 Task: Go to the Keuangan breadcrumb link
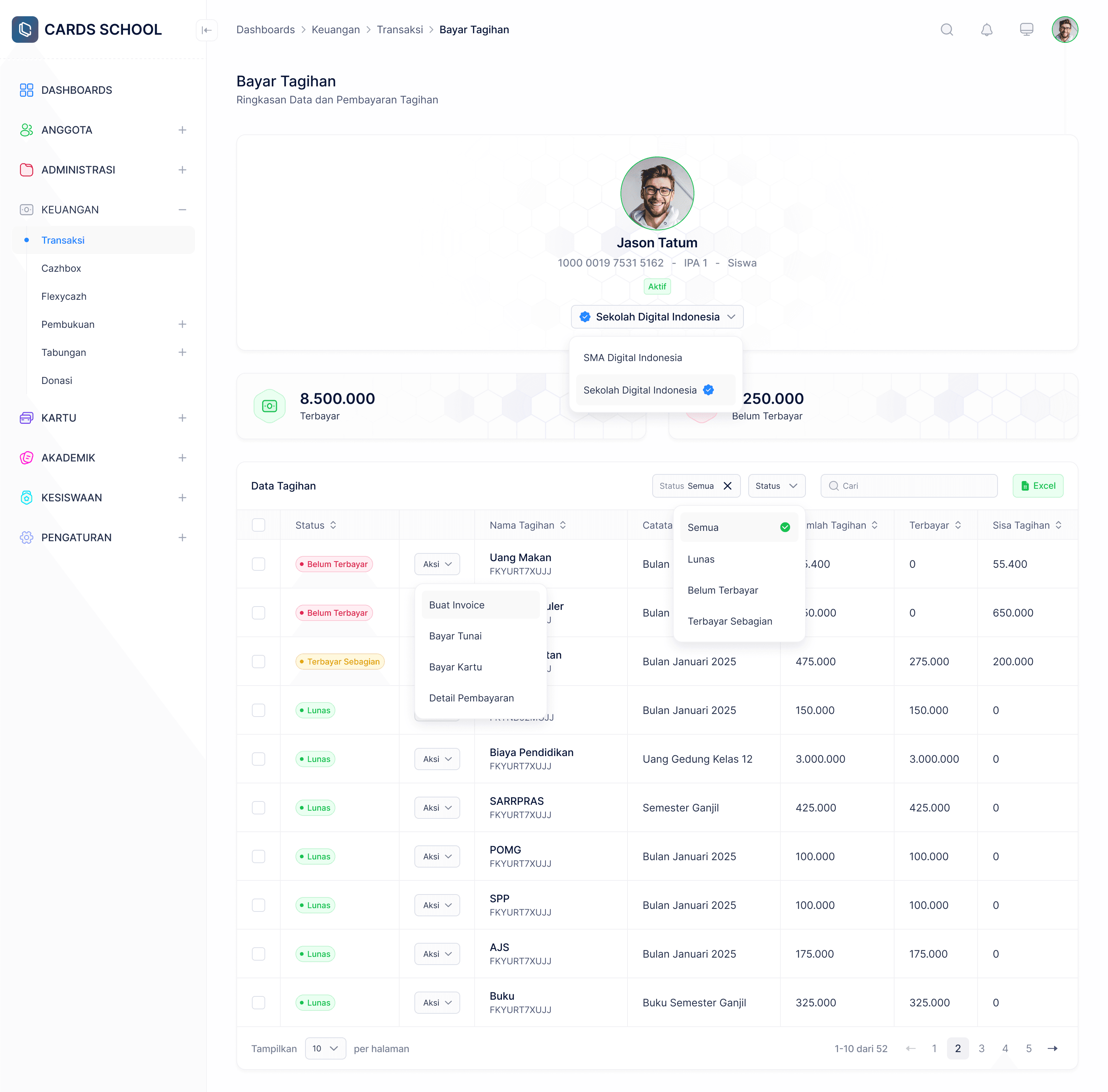coord(335,30)
